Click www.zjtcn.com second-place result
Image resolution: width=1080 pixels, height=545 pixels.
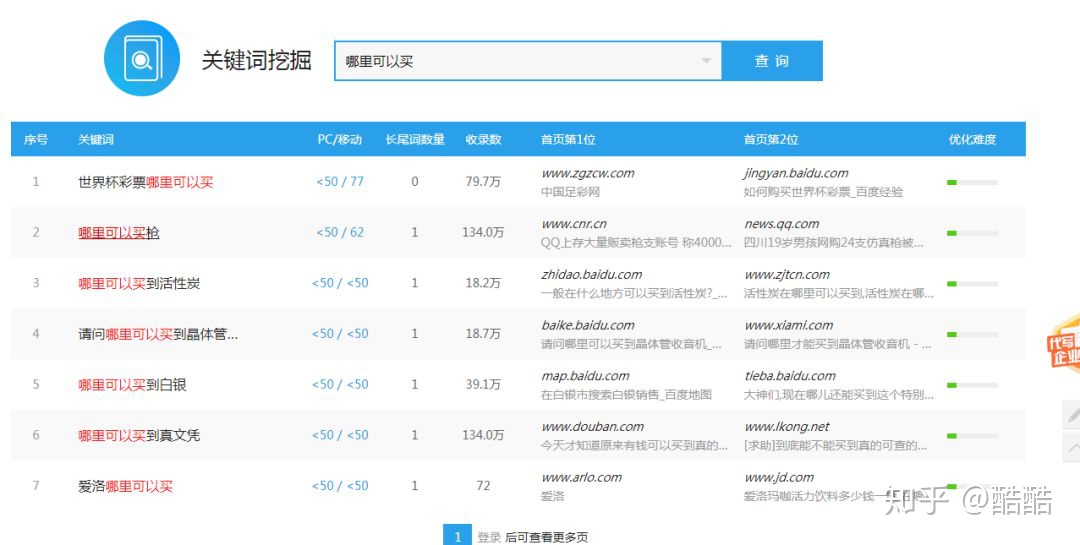point(787,274)
